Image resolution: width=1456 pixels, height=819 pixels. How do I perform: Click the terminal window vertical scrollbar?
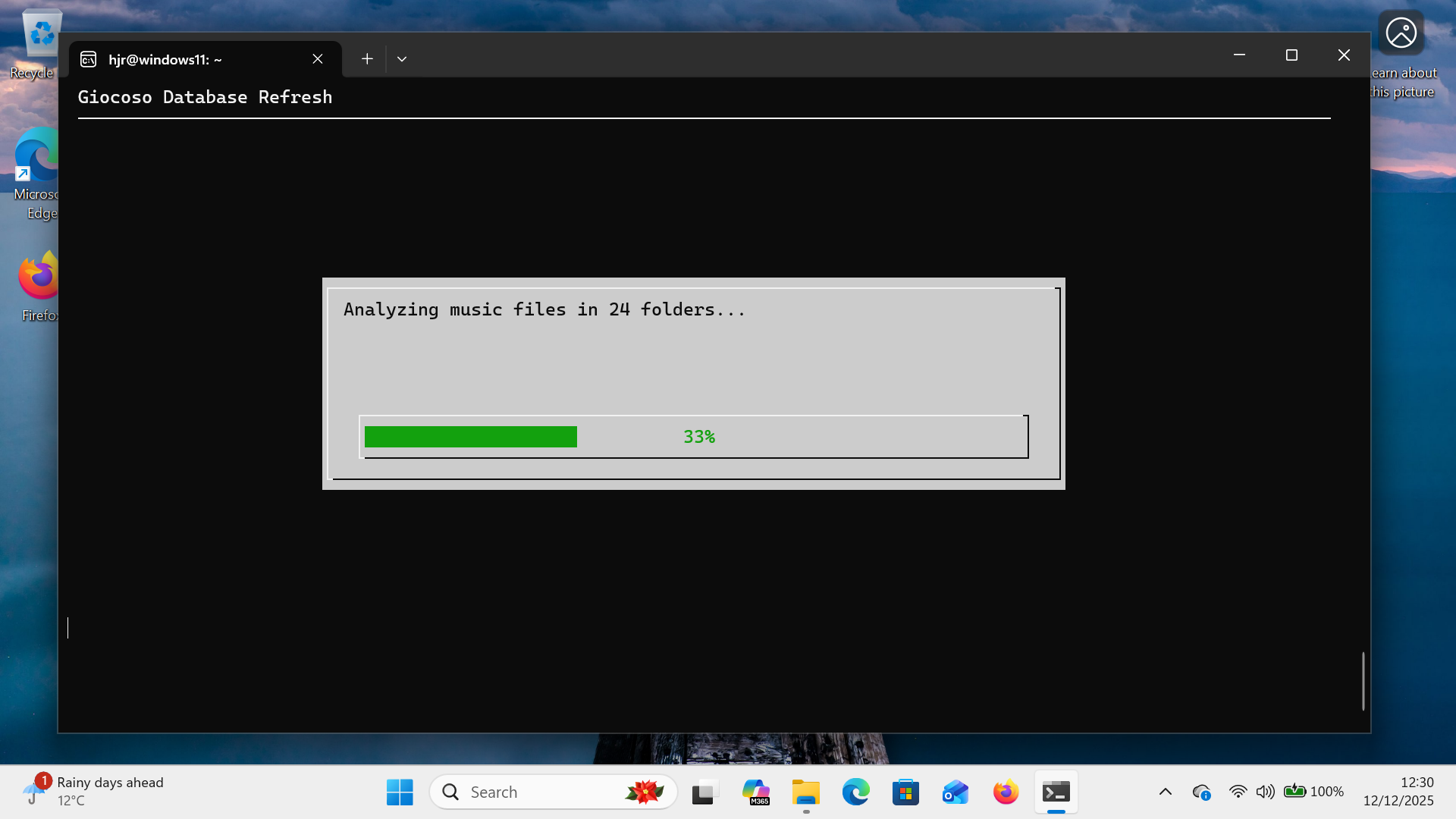tap(1363, 680)
